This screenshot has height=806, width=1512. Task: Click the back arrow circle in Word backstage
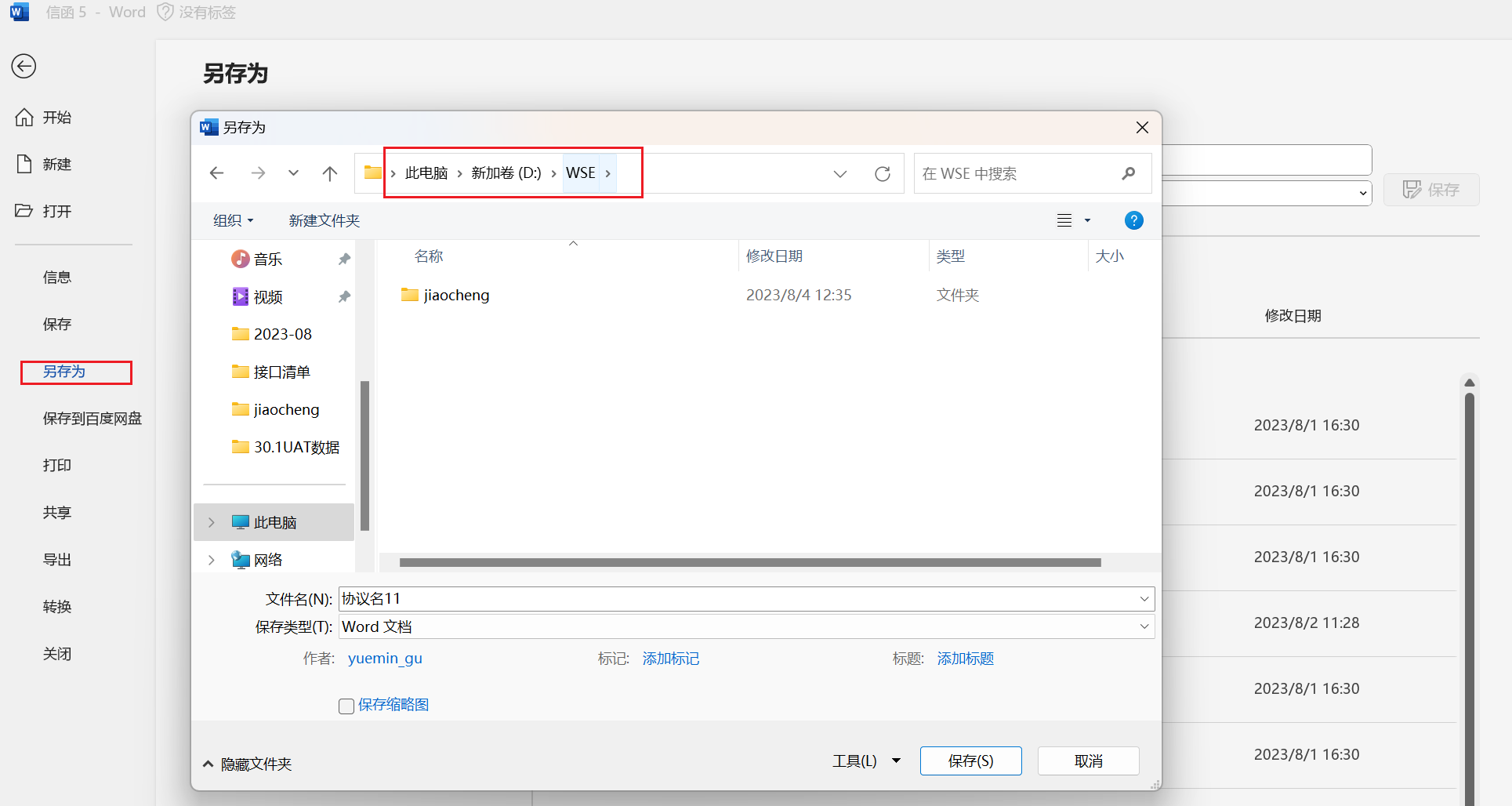point(24,66)
